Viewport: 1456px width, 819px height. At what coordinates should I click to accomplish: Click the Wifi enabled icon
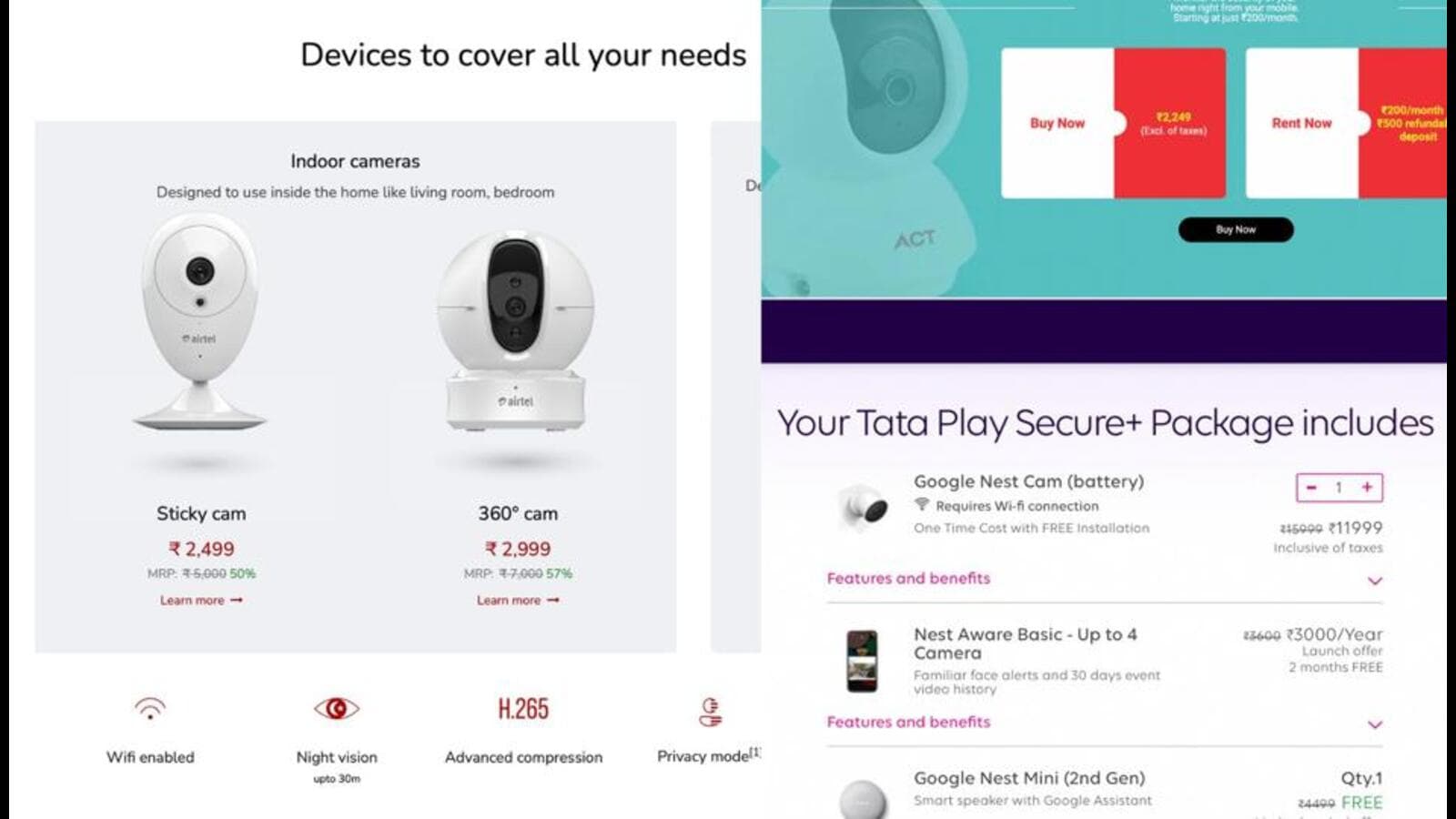click(x=150, y=708)
